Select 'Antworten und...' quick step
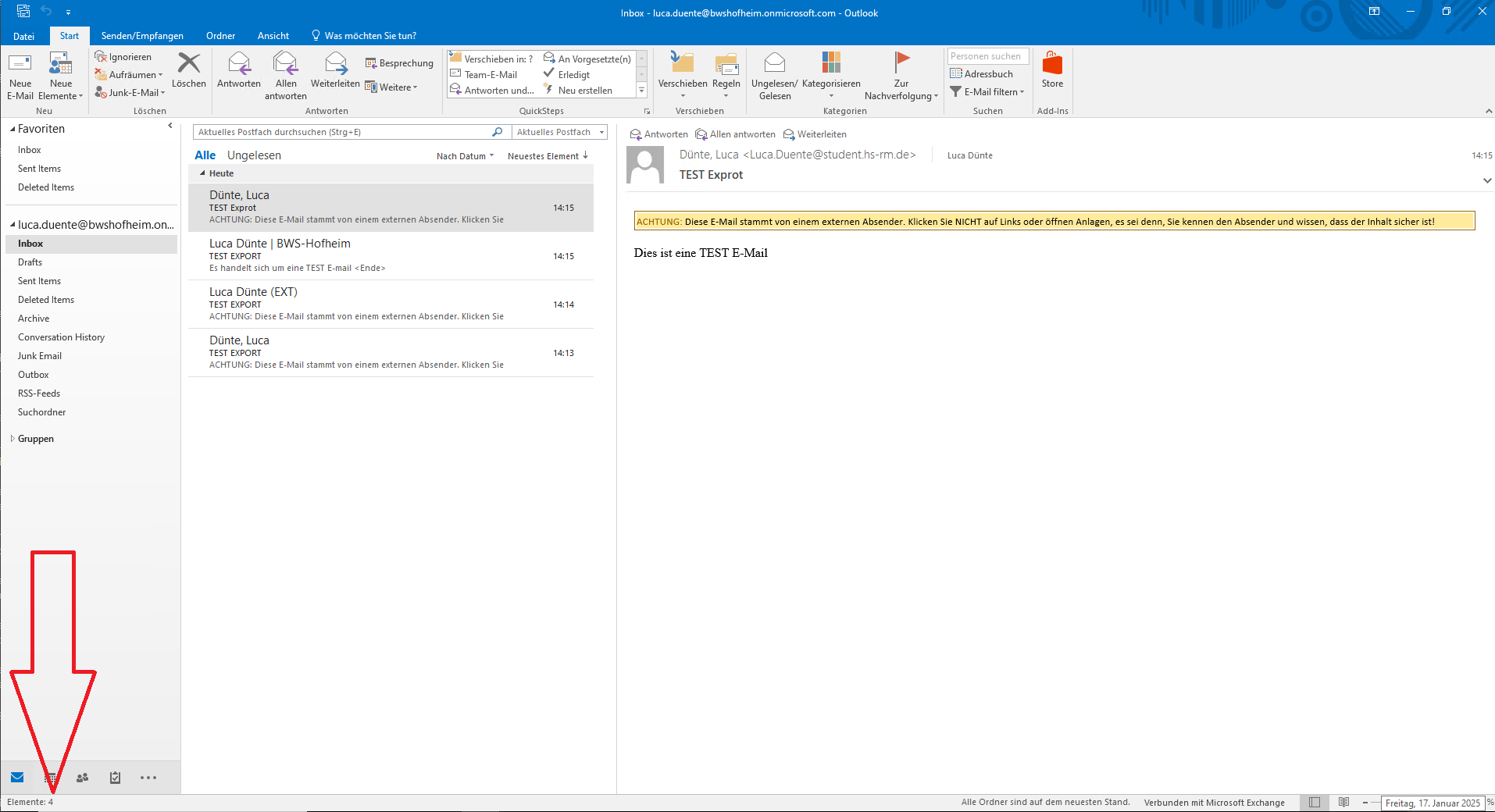 point(492,90)
